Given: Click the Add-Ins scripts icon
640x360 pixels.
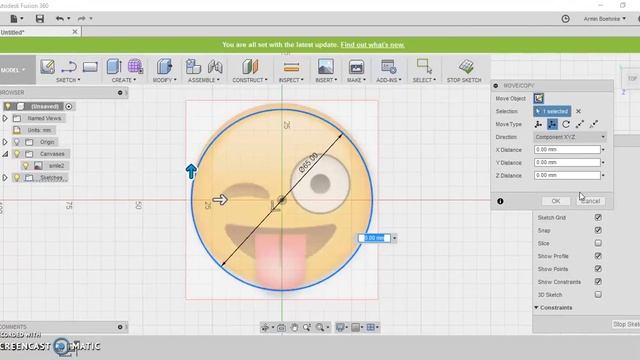Looking at the screenshot, I should tap(388, 66).
